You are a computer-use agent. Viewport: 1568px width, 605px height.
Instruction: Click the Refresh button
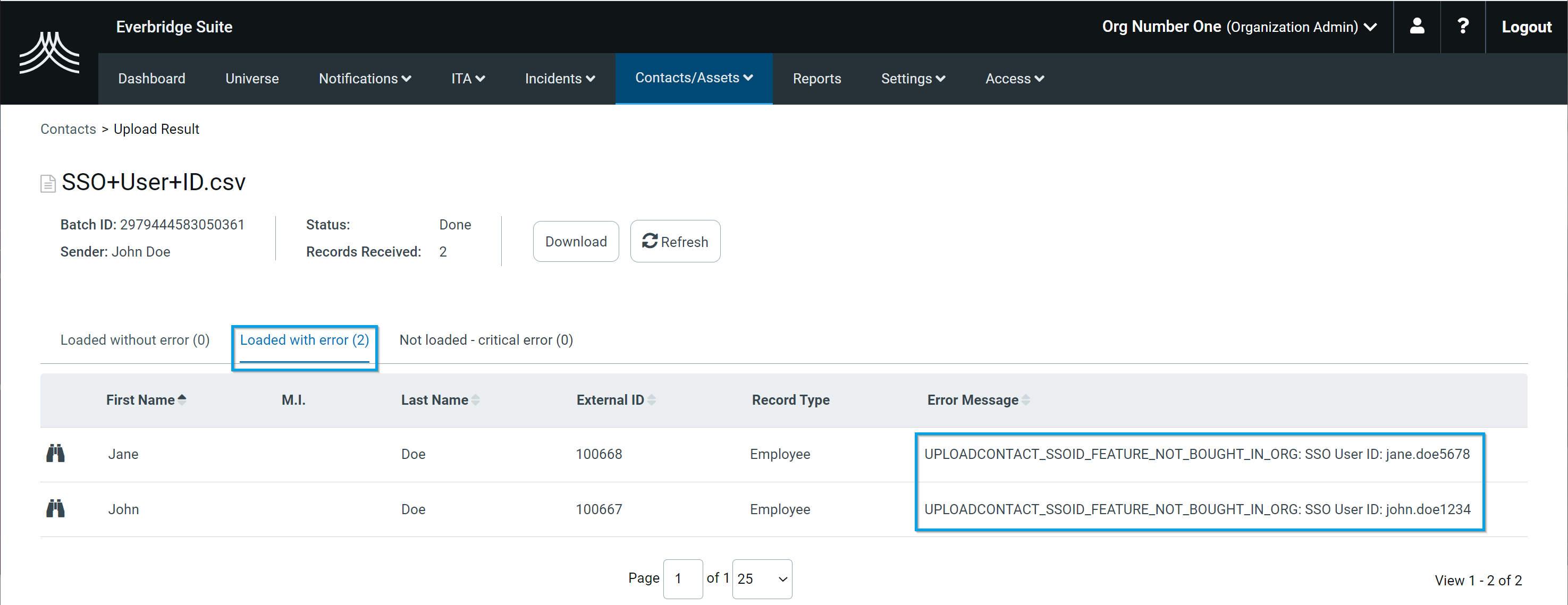pos(675,241)
